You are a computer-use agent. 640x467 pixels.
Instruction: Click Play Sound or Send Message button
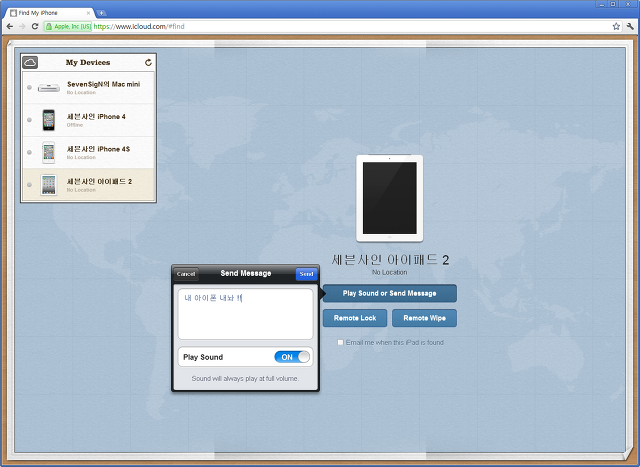coord(389,293)
